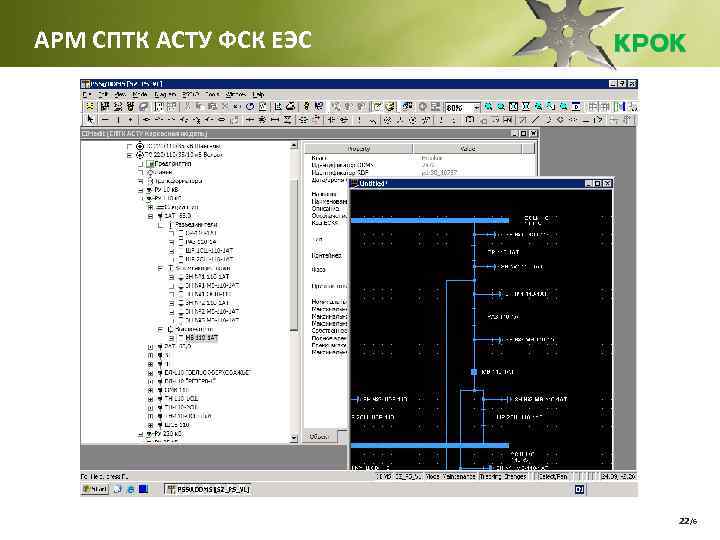Collapse the 1АТ tree node
Image resolution: width=720 pixels, height=540 pixels.
[x=150, y=216]
